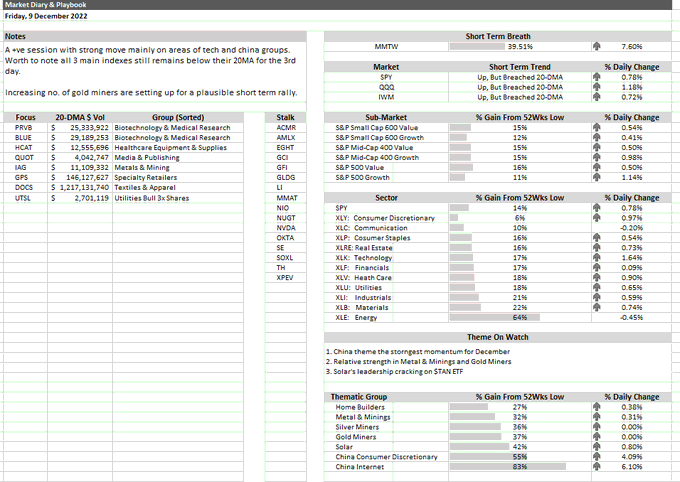Click the arrow icon for Solar theme
This screenshot has width=680, height=482.
tap(597, 446)
